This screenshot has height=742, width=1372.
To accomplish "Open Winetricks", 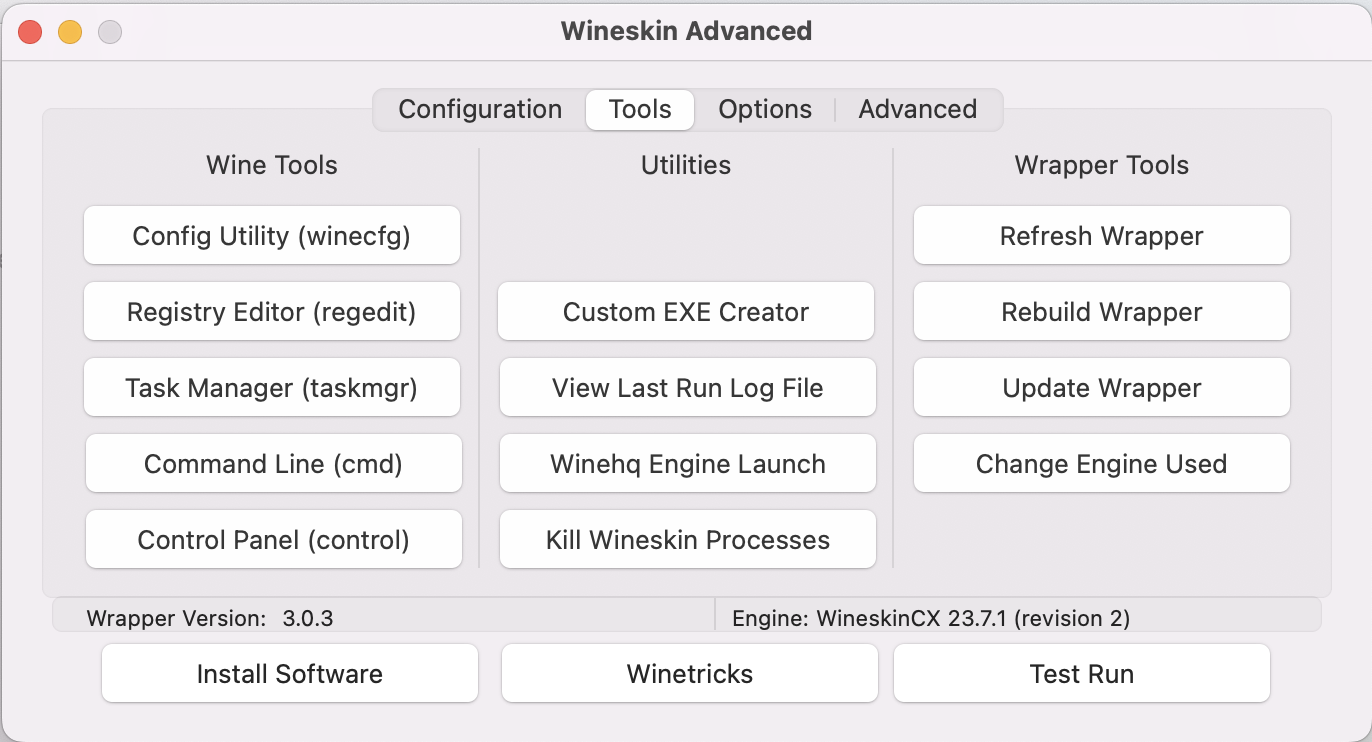I will tap(690, 674).
